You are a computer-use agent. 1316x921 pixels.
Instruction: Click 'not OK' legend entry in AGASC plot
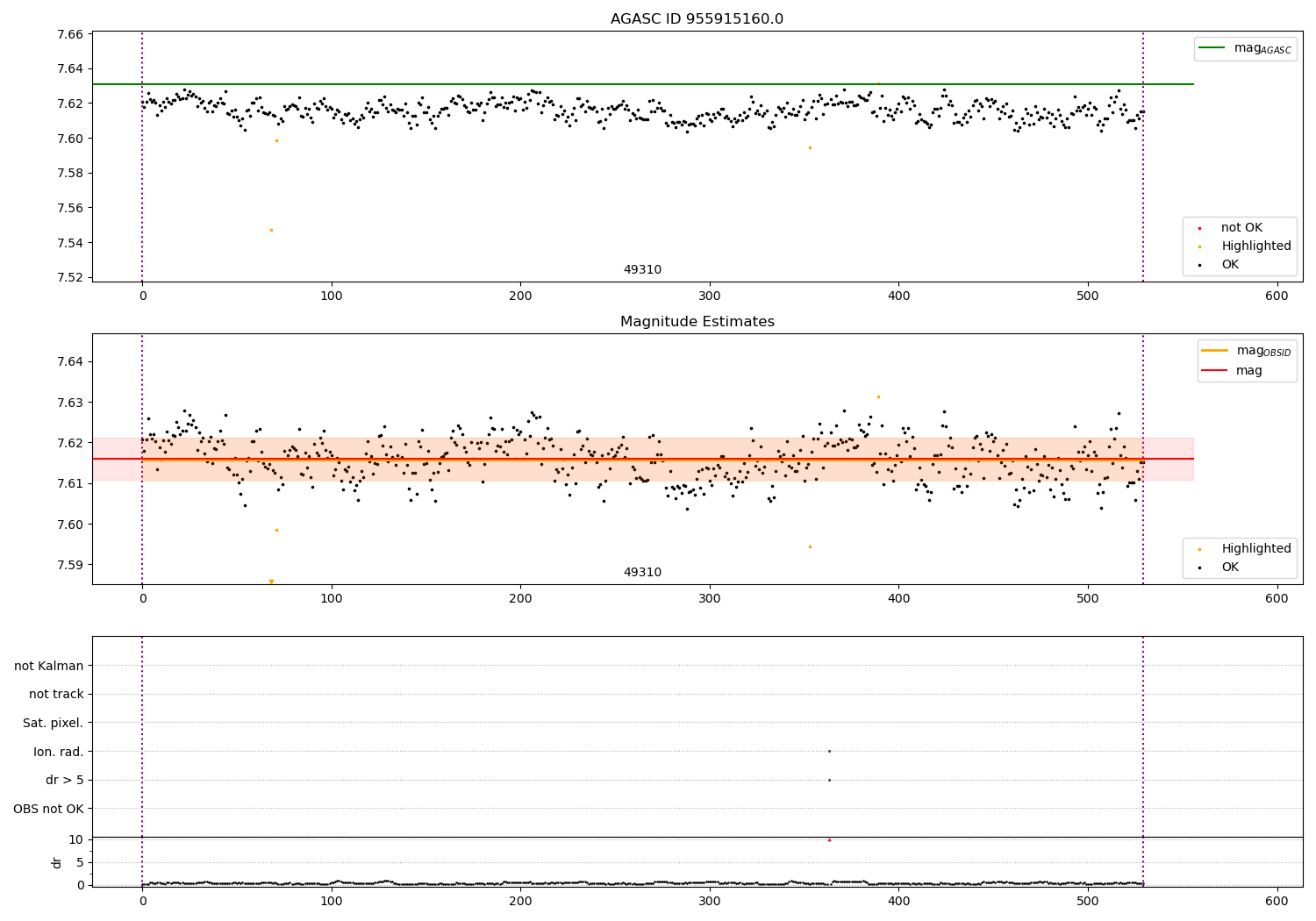point(1241,228)
